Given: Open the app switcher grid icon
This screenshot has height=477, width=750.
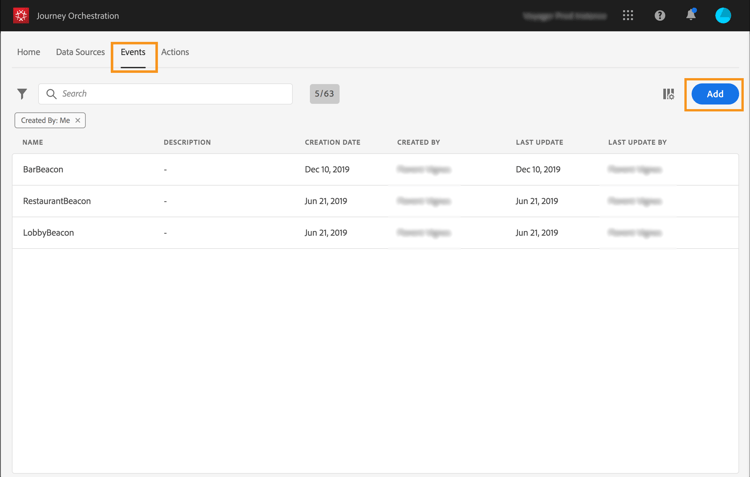Looking at the screenshot, I should [x=628, y=15].
